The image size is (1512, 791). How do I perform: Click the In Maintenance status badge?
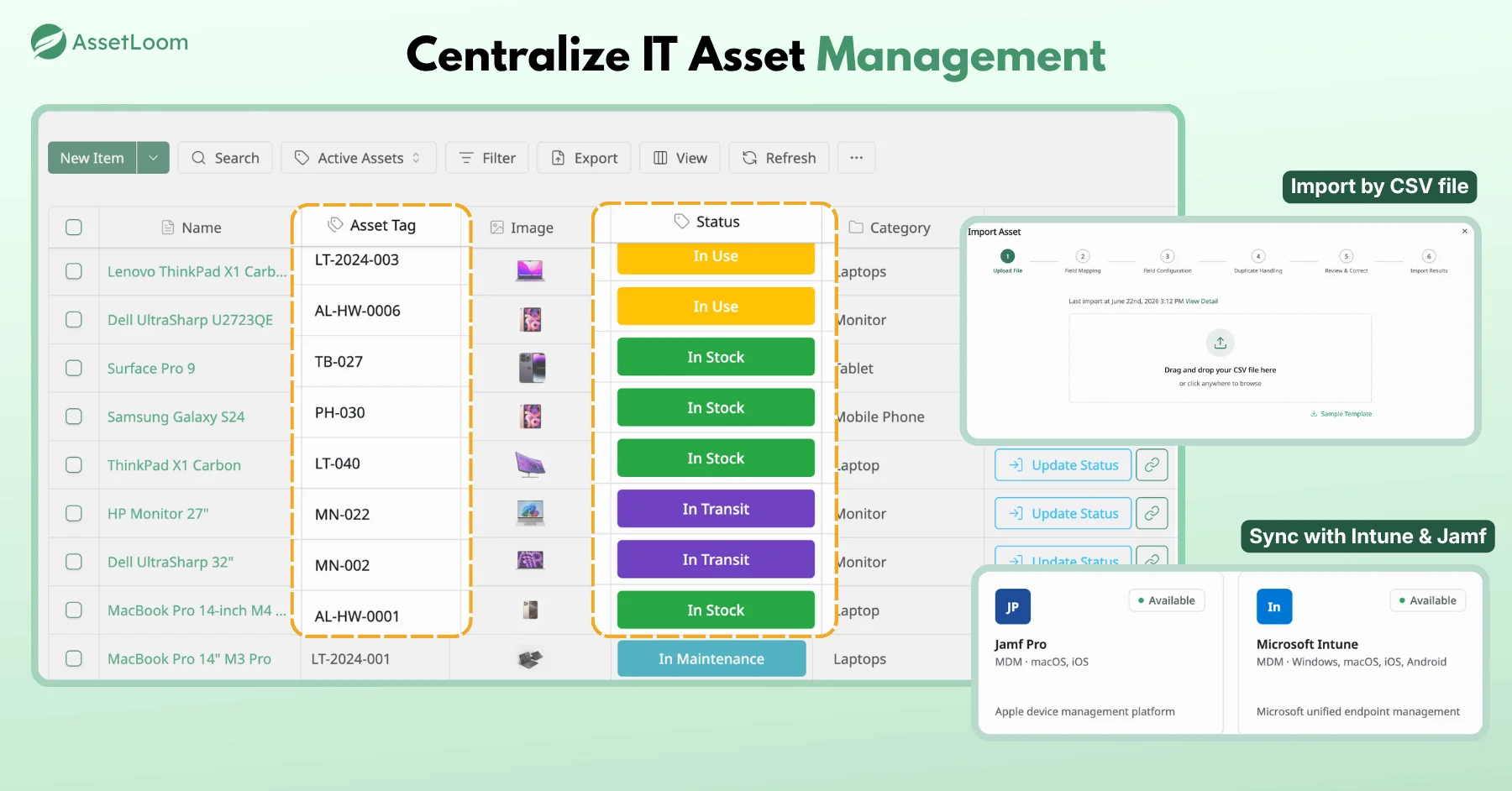pyautogui.click(x=711, y=659)
